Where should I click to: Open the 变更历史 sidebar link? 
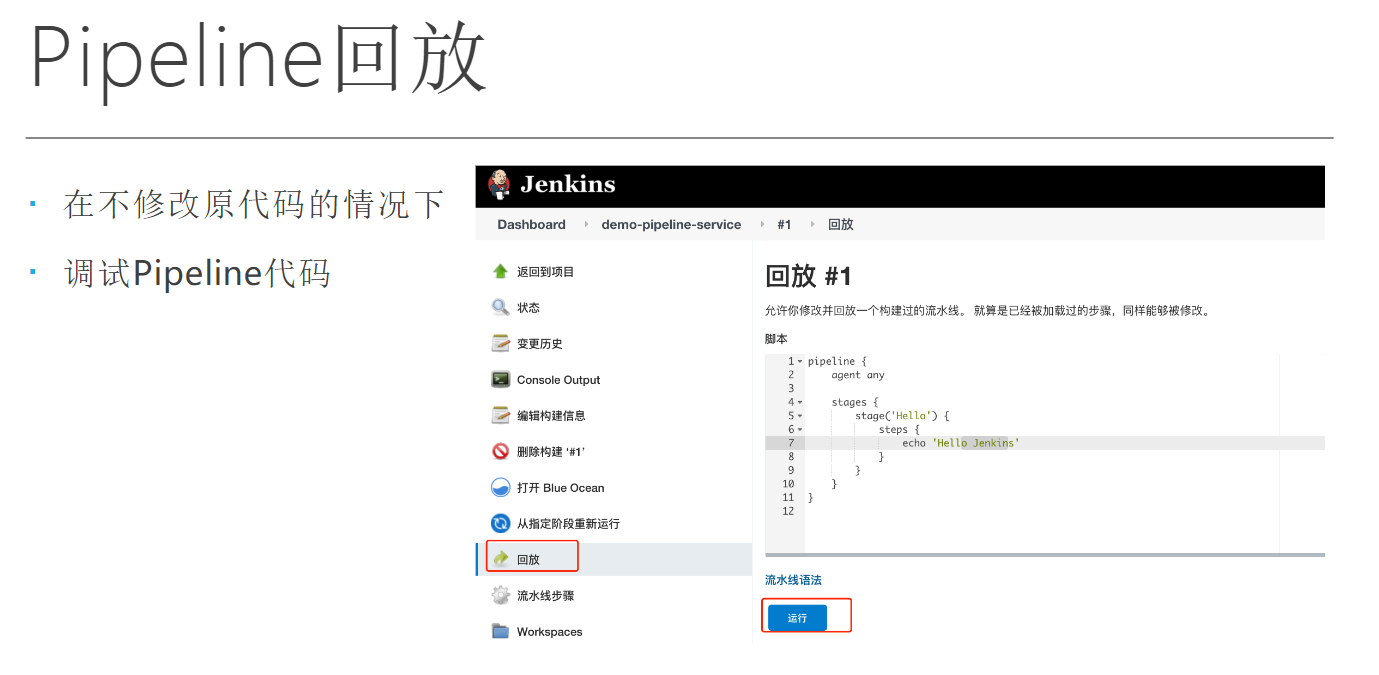tap(539, 344)
